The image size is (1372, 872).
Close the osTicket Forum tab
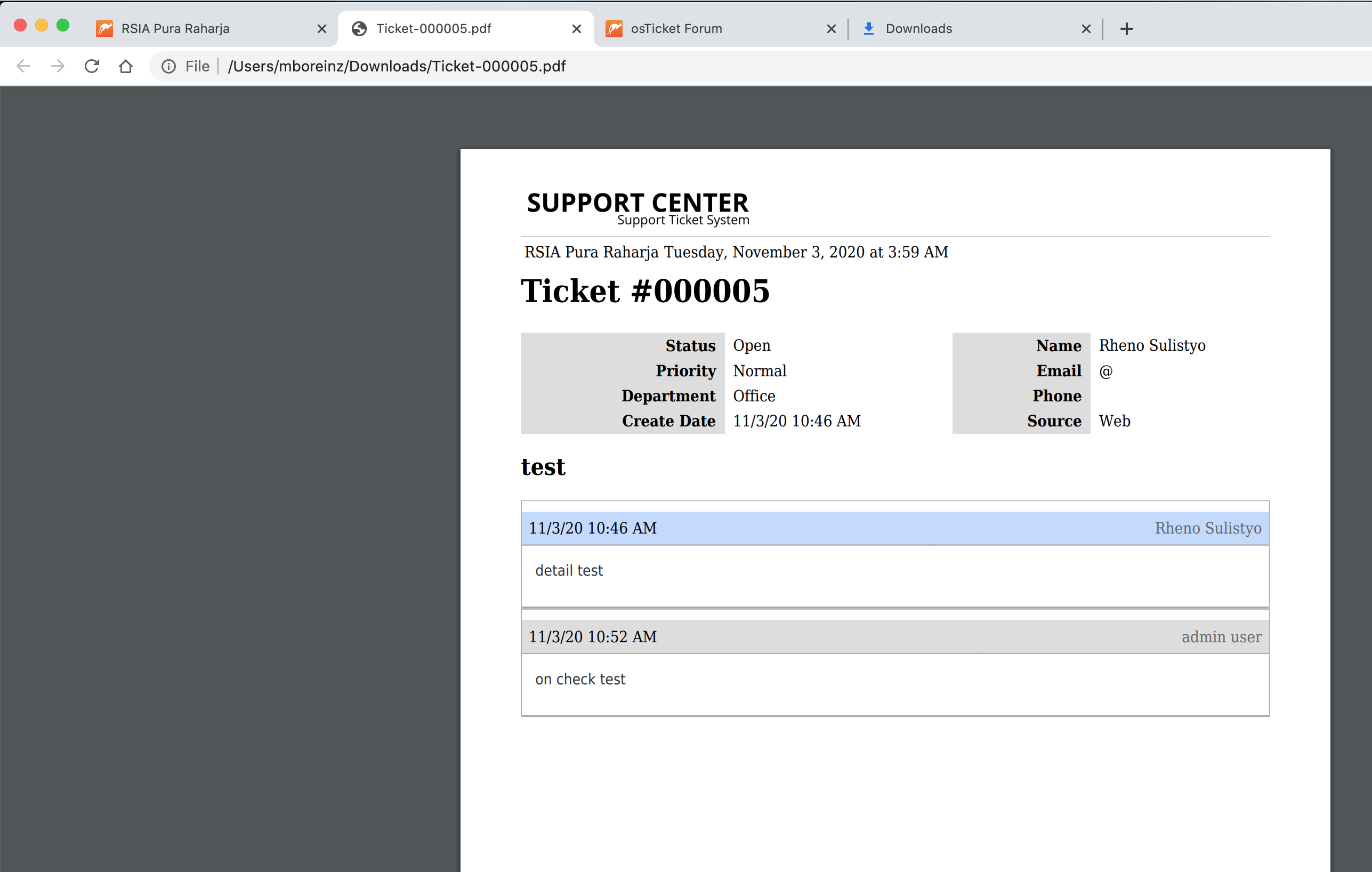(832, 28)
